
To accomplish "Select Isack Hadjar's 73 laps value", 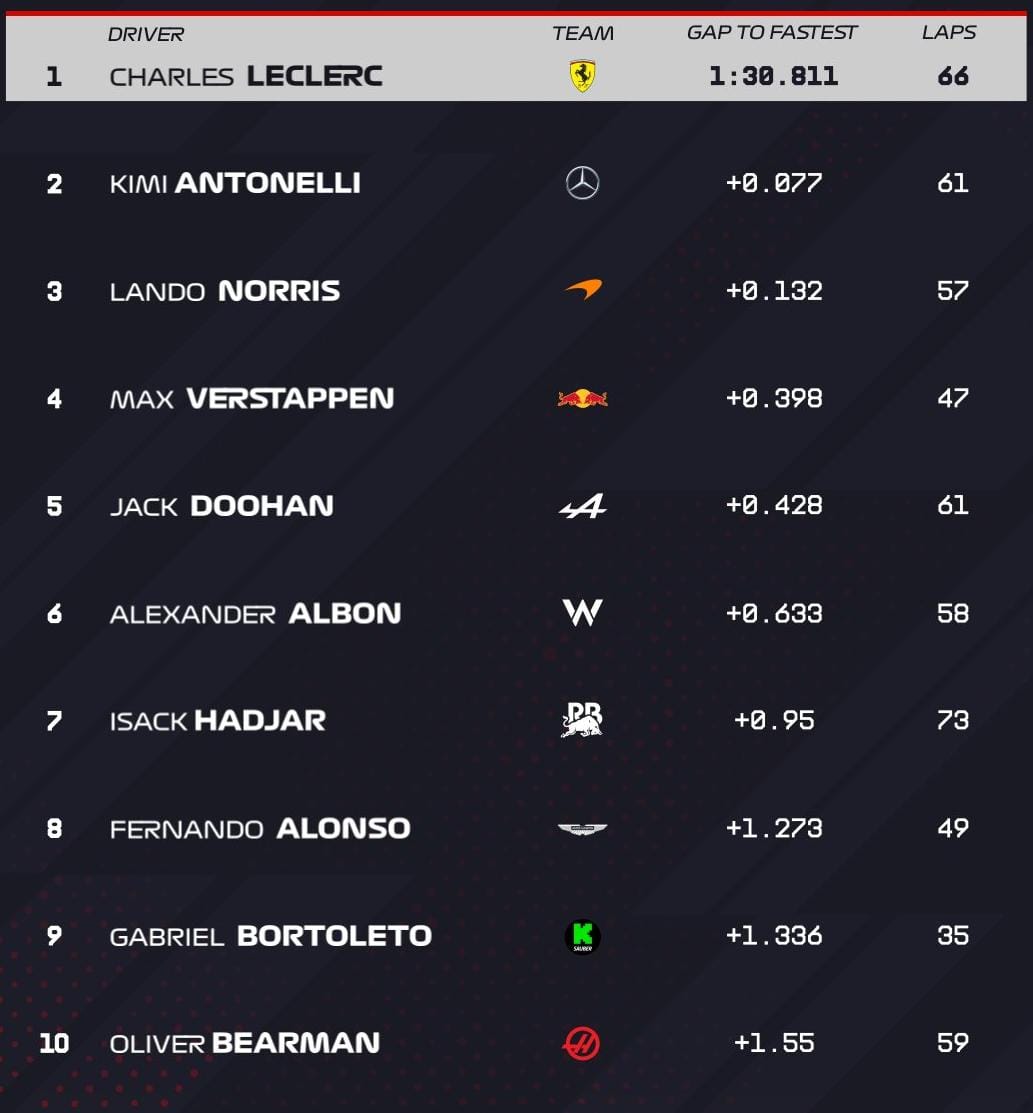I will coord(953,720).
